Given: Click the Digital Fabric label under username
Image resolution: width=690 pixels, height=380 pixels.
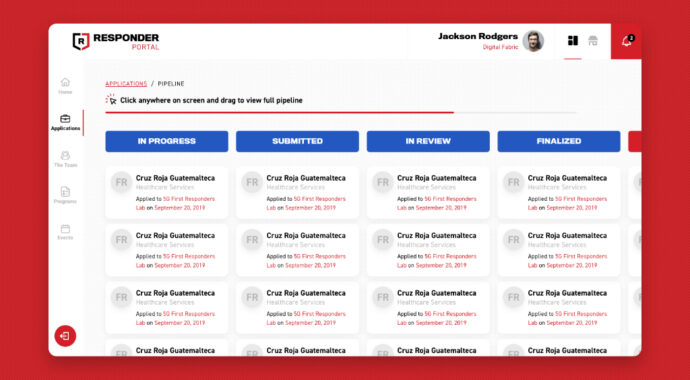Looking at the screenshot, I should [500, 47].
